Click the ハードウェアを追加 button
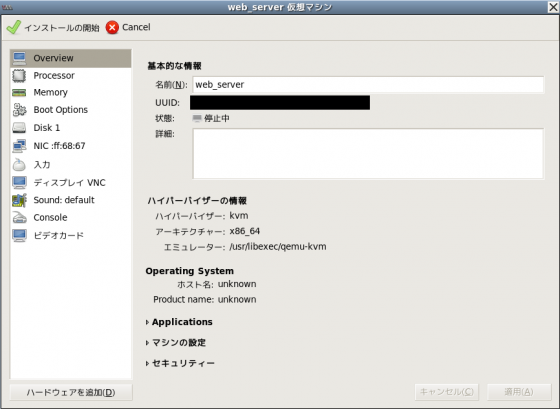Image resolution: width=560 pixels, height=409 pixels. (x=71, y=392)
